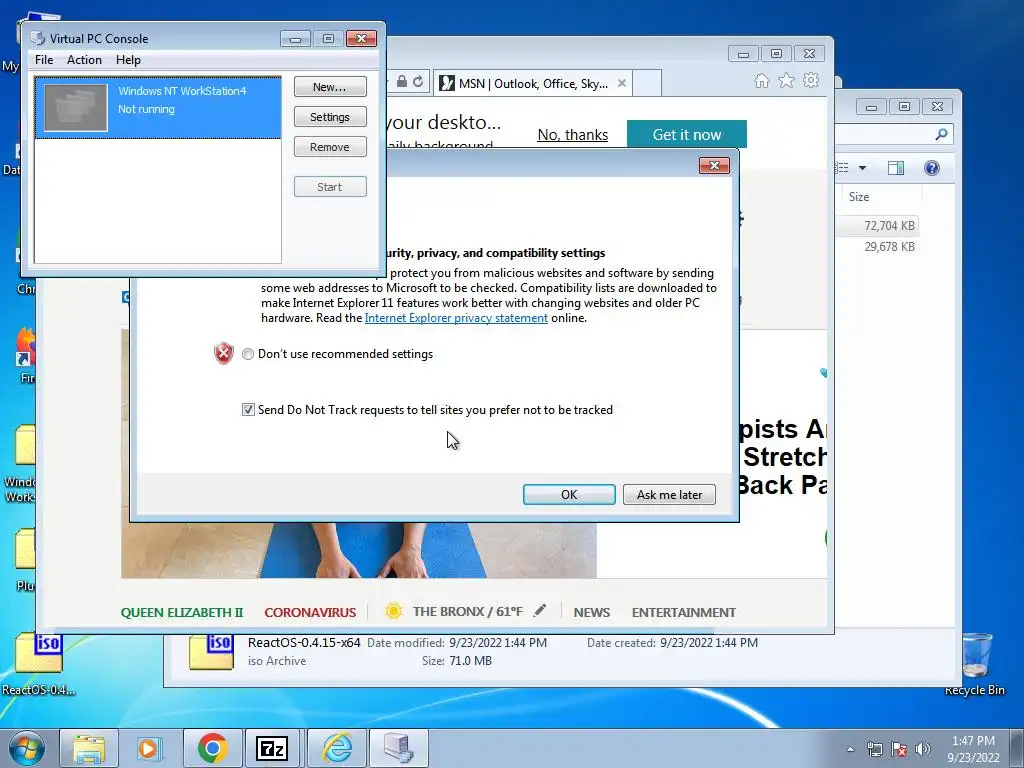Select Don't use recommended settings radio button

pyautogui.click(x=248, y=354)
